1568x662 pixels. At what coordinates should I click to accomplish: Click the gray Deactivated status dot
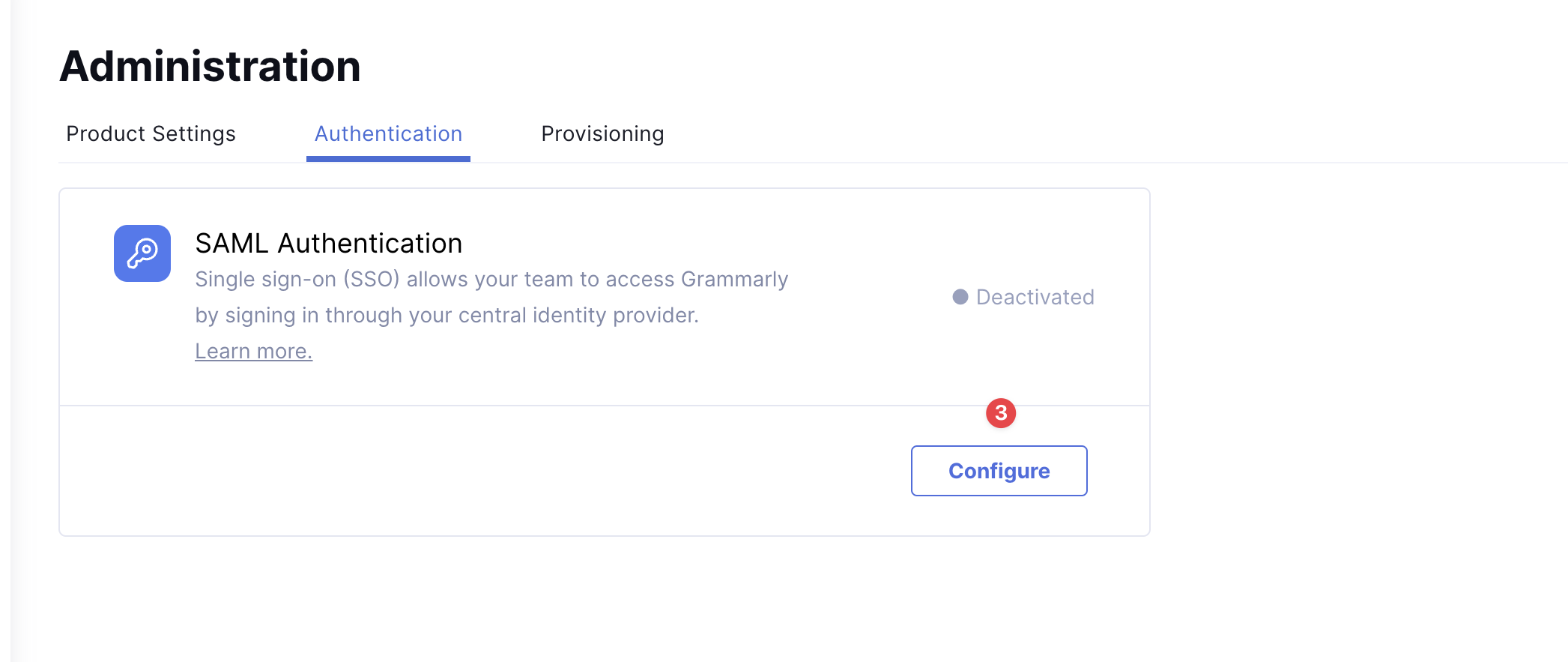[x=960, y=297]
